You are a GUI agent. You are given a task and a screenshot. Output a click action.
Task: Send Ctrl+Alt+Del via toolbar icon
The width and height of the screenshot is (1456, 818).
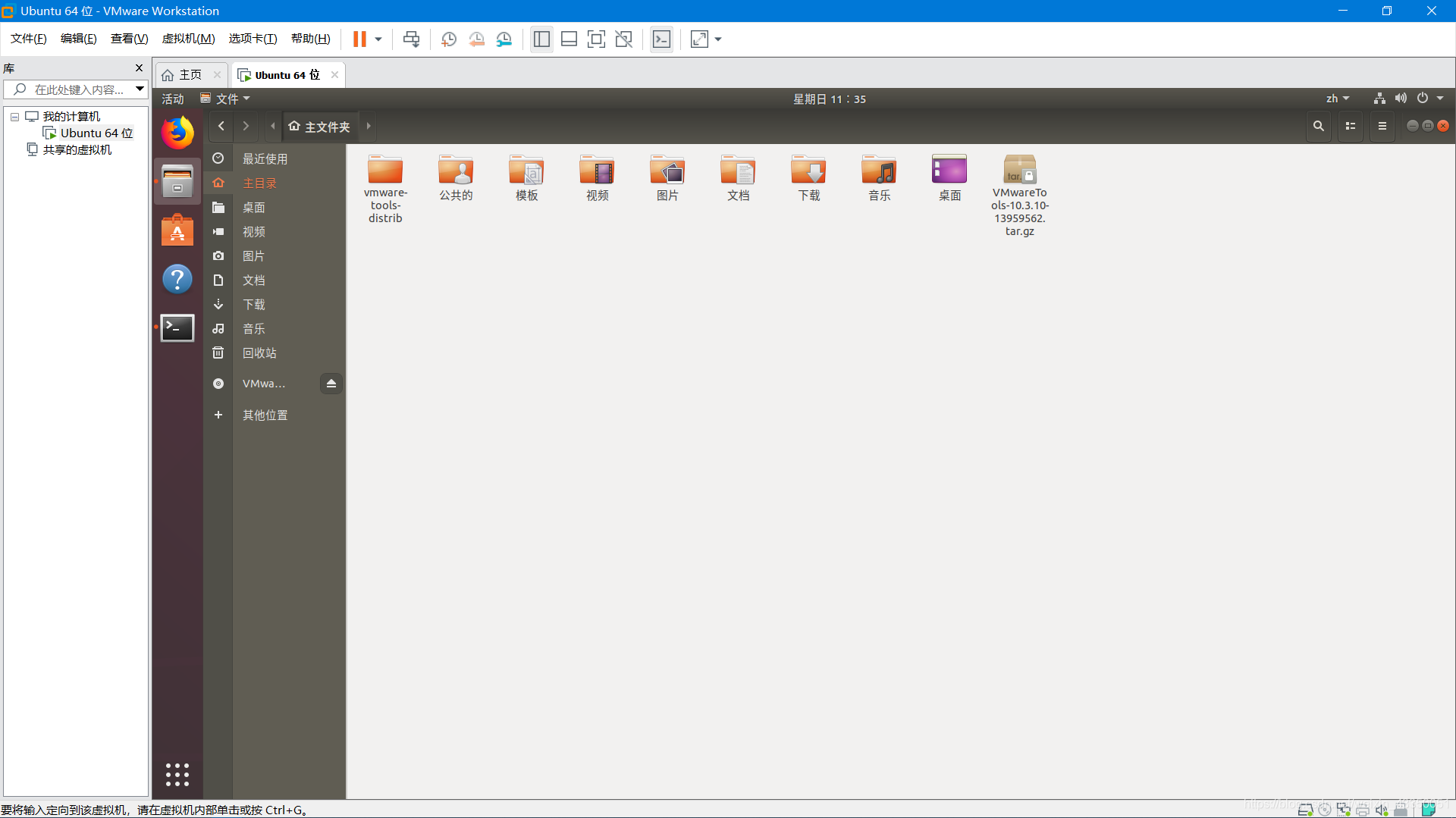tap(411, 39)
